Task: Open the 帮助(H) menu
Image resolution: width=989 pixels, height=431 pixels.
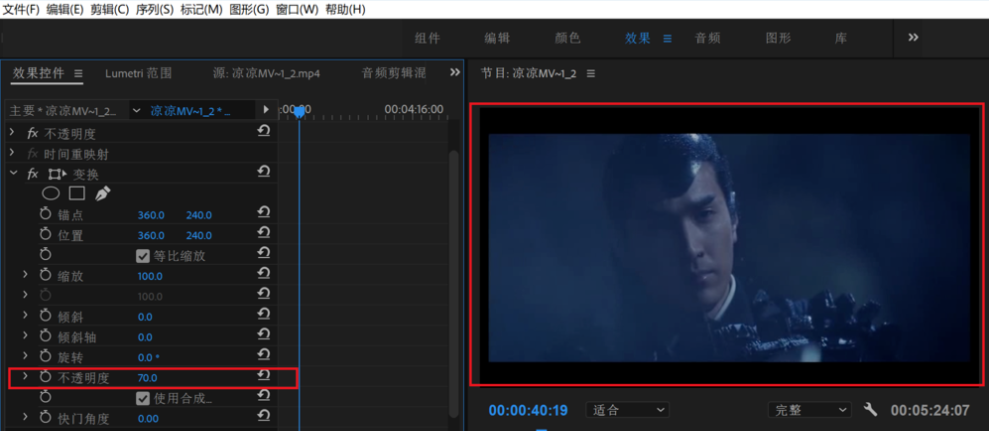Action: click(x=345, y=9)
